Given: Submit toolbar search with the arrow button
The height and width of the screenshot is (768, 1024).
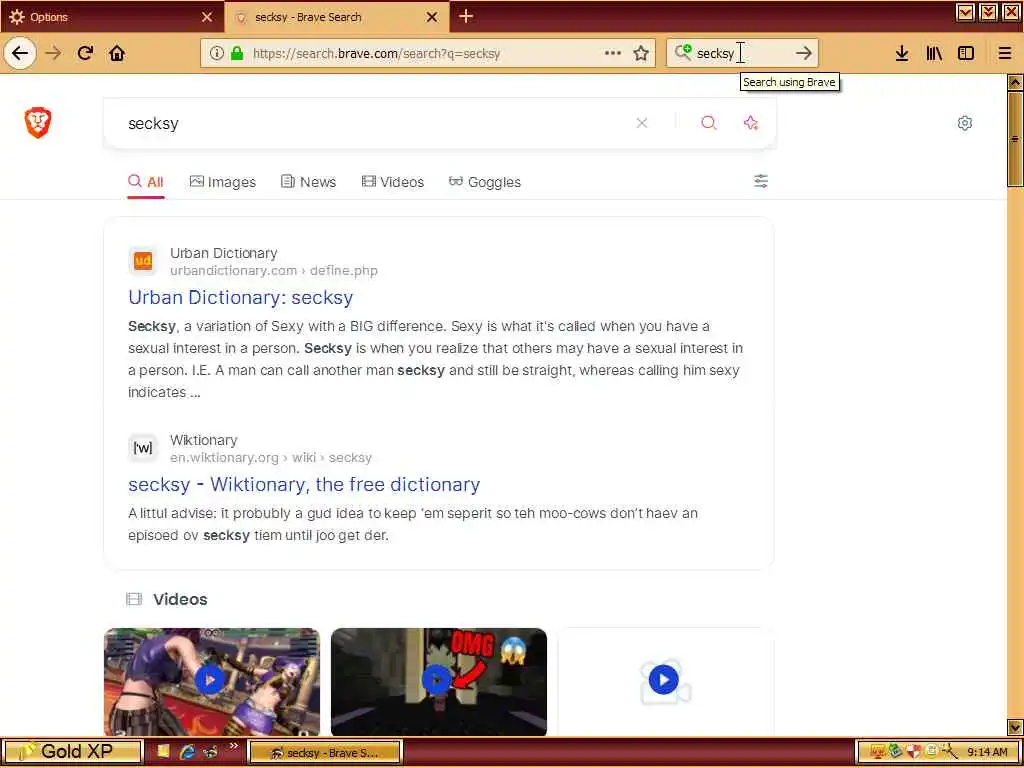Looking at the screenshot, I should [804, 53].
